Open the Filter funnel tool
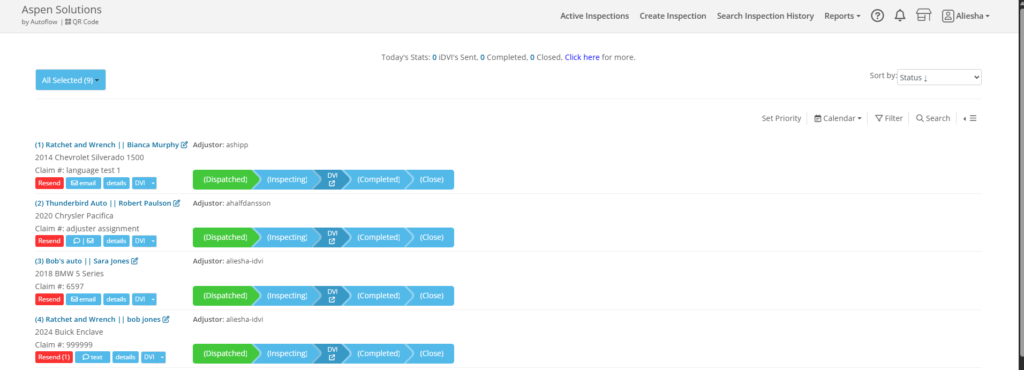This screenshot has height=370, width=1024. [889, 118]
